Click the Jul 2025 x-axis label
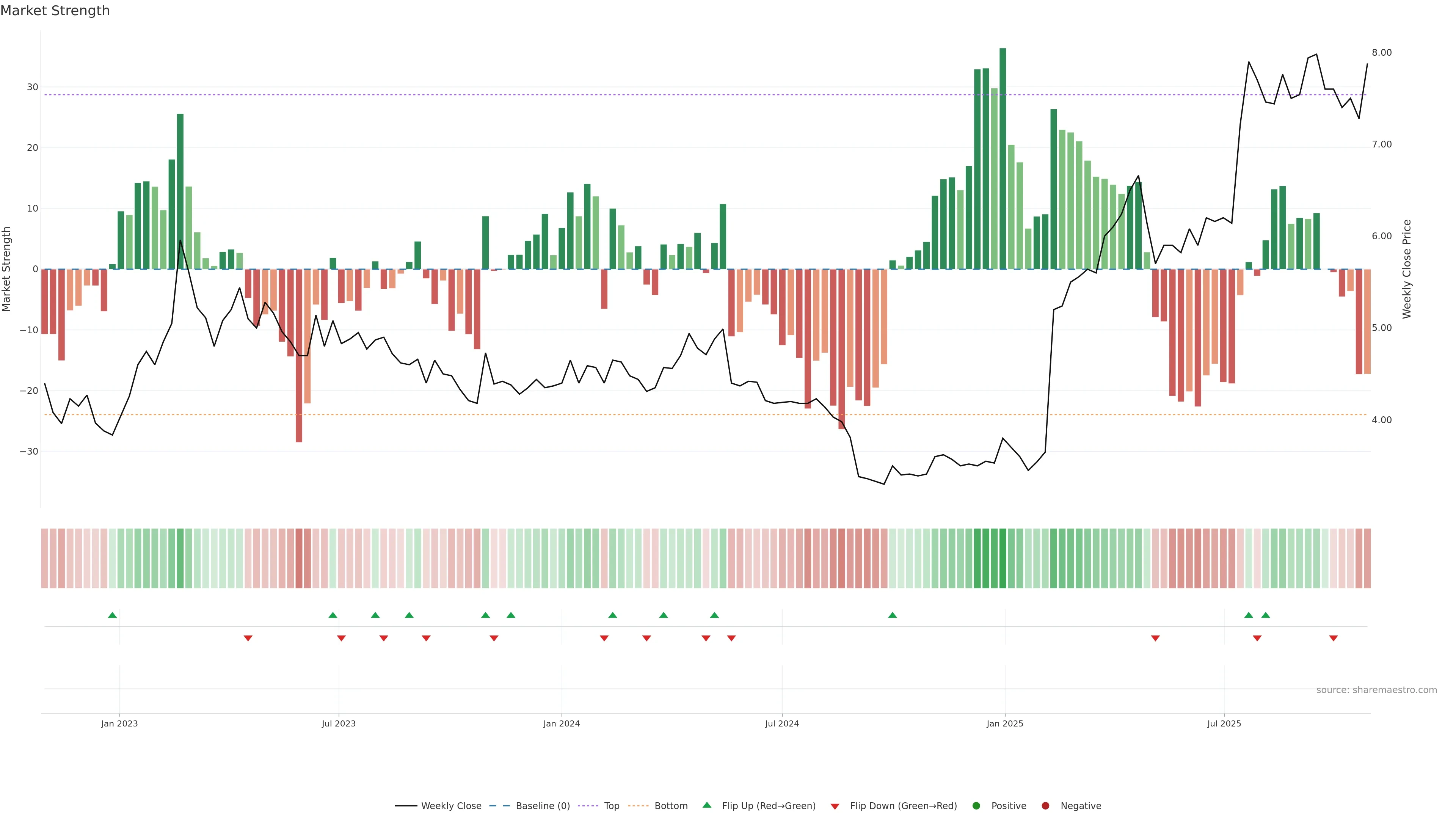Screen dimensions: 1456x819 click(1224, 723)
